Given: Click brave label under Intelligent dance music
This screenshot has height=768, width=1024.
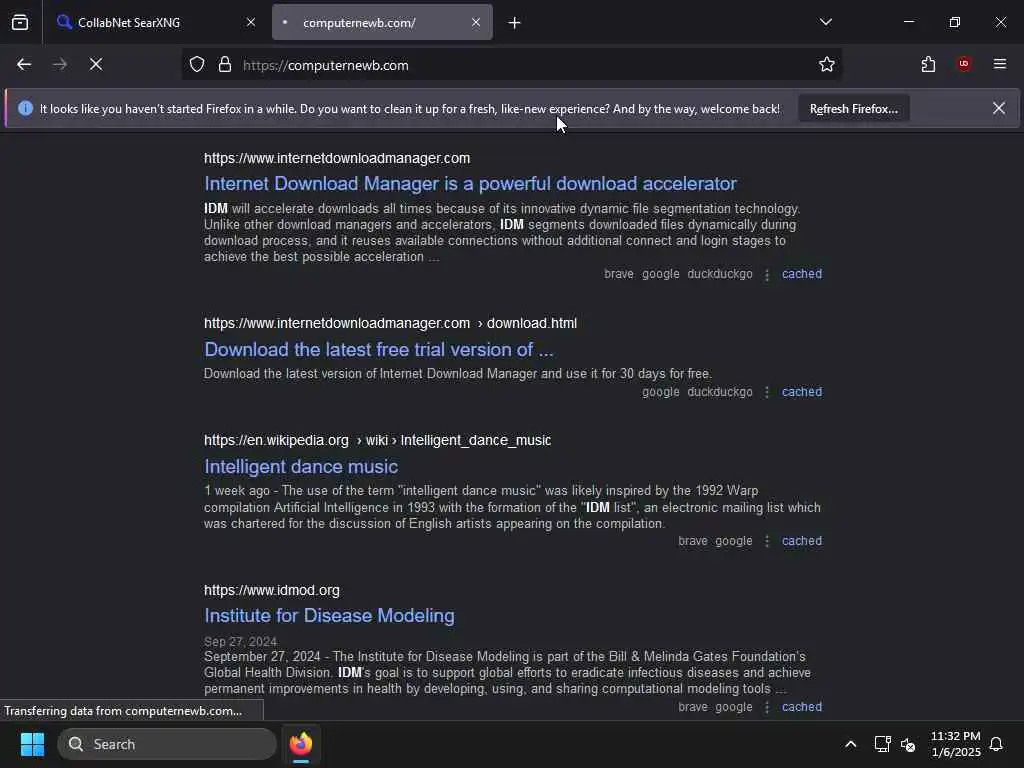Looking at the screenshot, I should tap(693, 541).
